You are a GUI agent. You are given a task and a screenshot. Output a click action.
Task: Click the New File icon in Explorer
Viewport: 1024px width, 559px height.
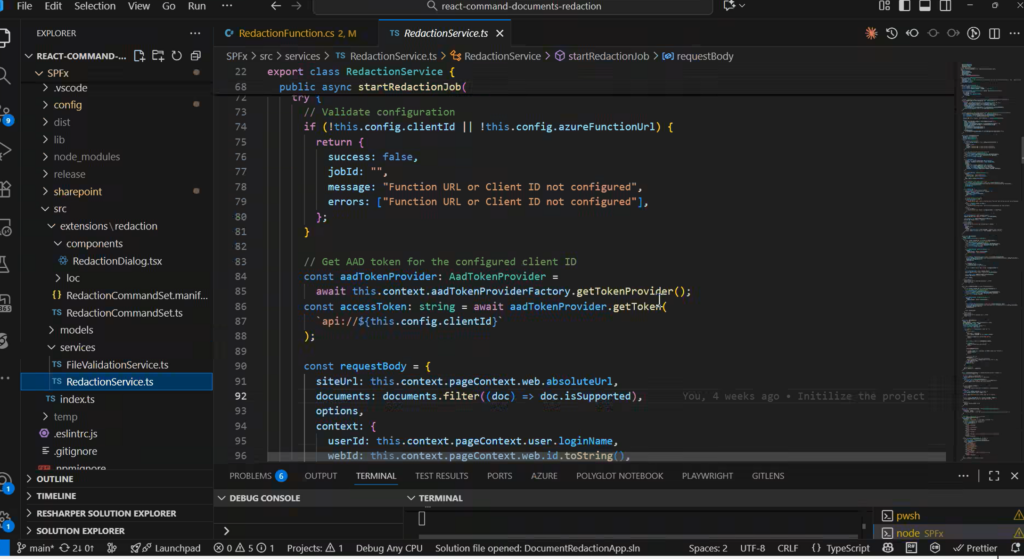pos(140,56)
